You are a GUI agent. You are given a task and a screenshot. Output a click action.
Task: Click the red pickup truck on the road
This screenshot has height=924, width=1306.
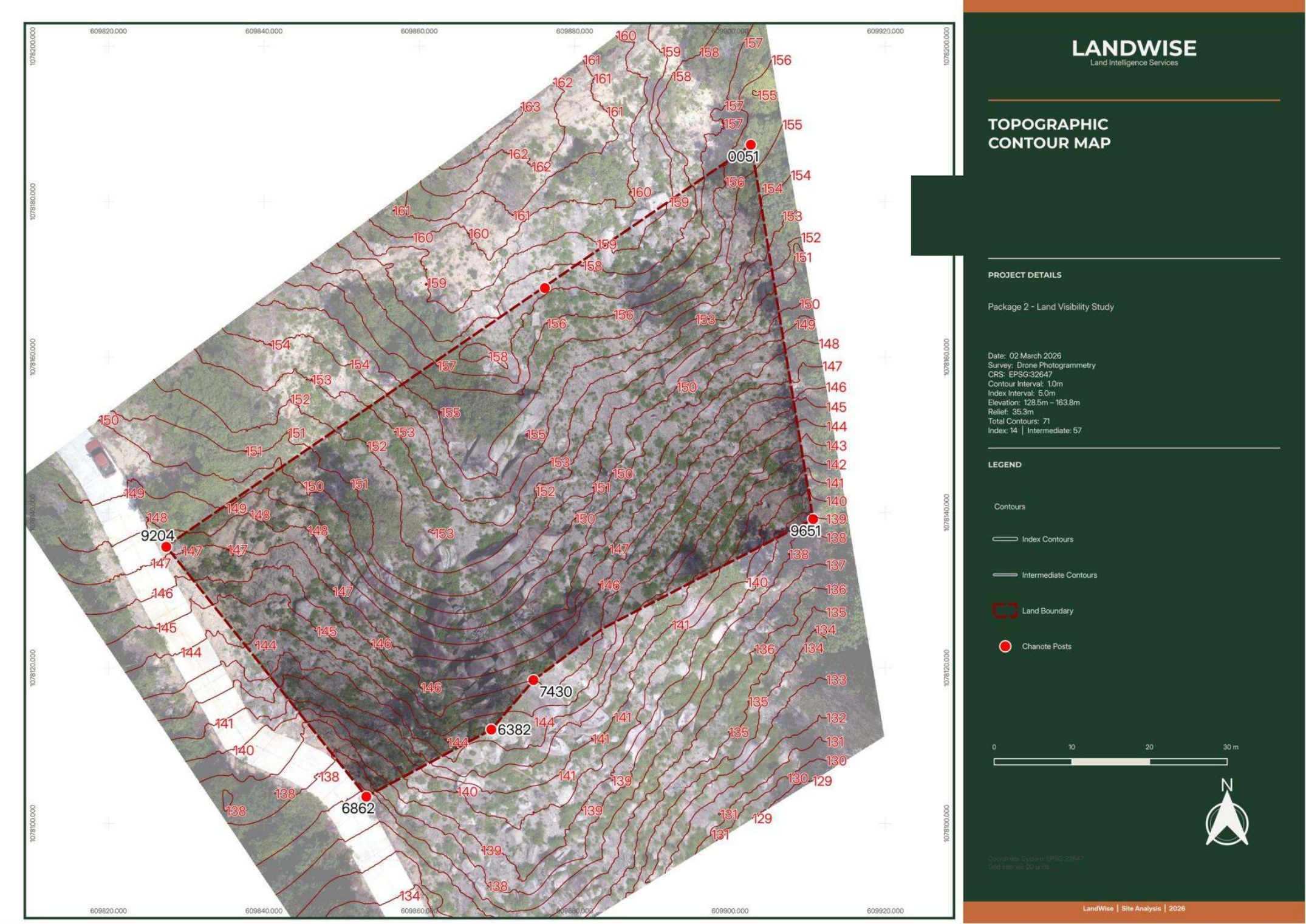tap(100, 458)
